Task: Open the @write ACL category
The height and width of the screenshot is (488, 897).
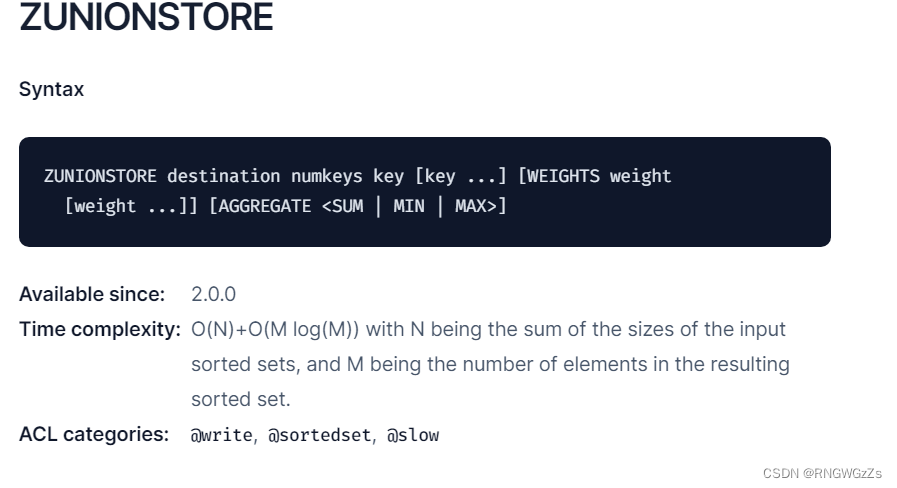Action: [x=222, y=435]
